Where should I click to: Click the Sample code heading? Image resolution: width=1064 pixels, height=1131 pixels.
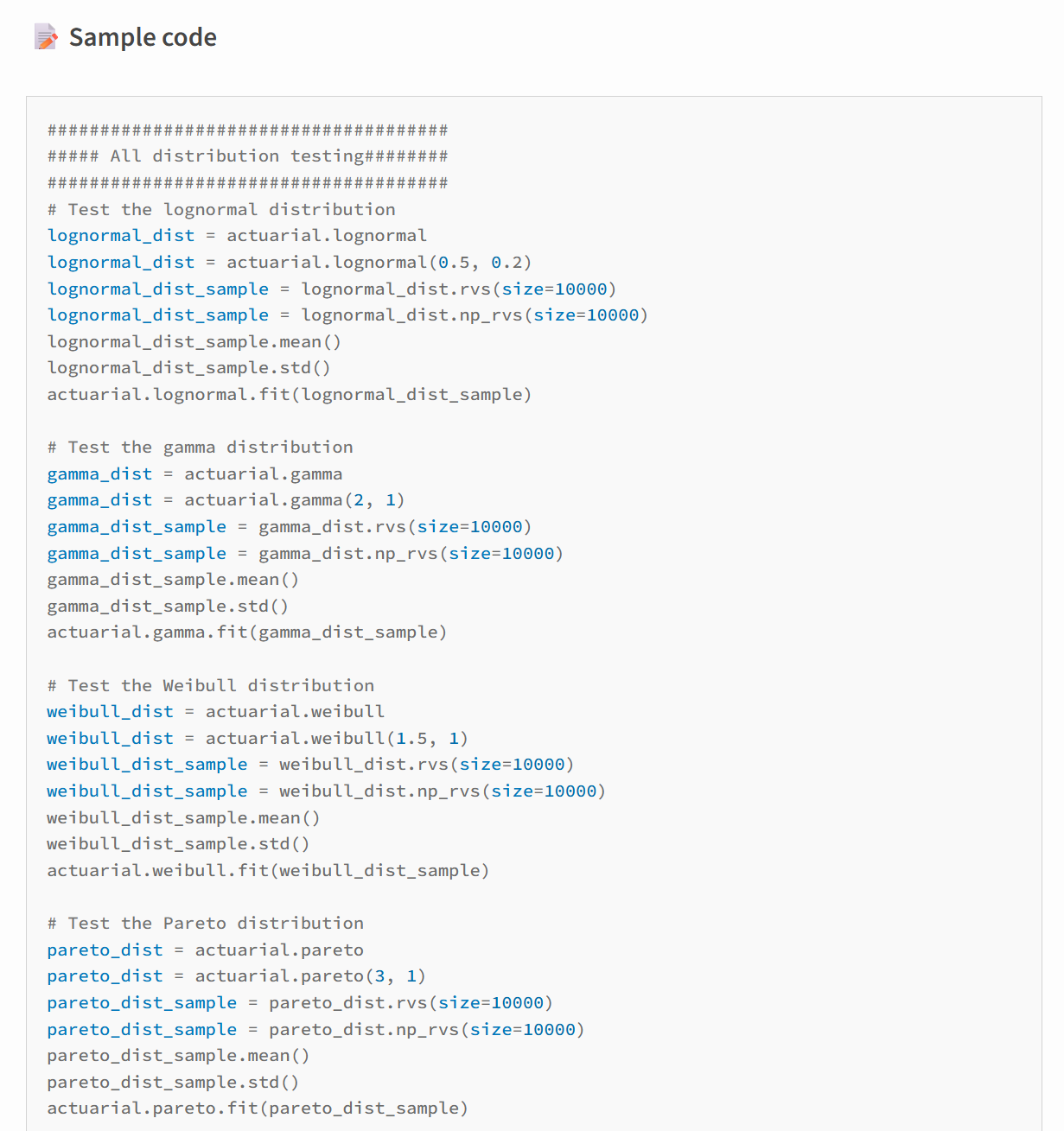point(143,37)
